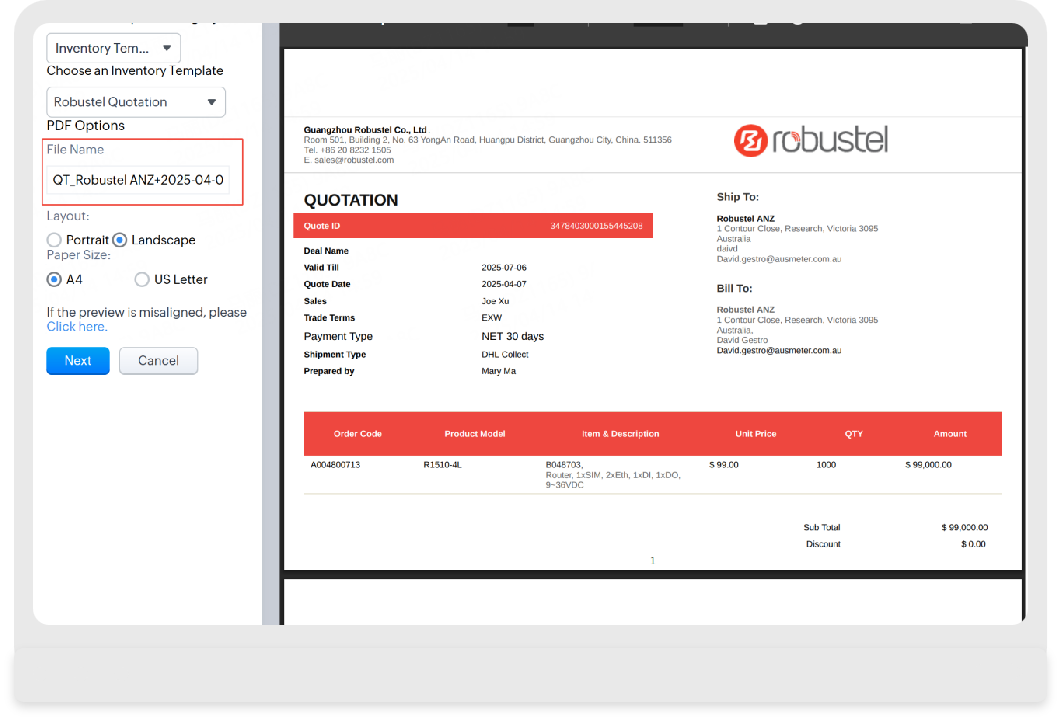
Task: Follow the 'Click here' misaligned preview link
Action: click(76, 327)
